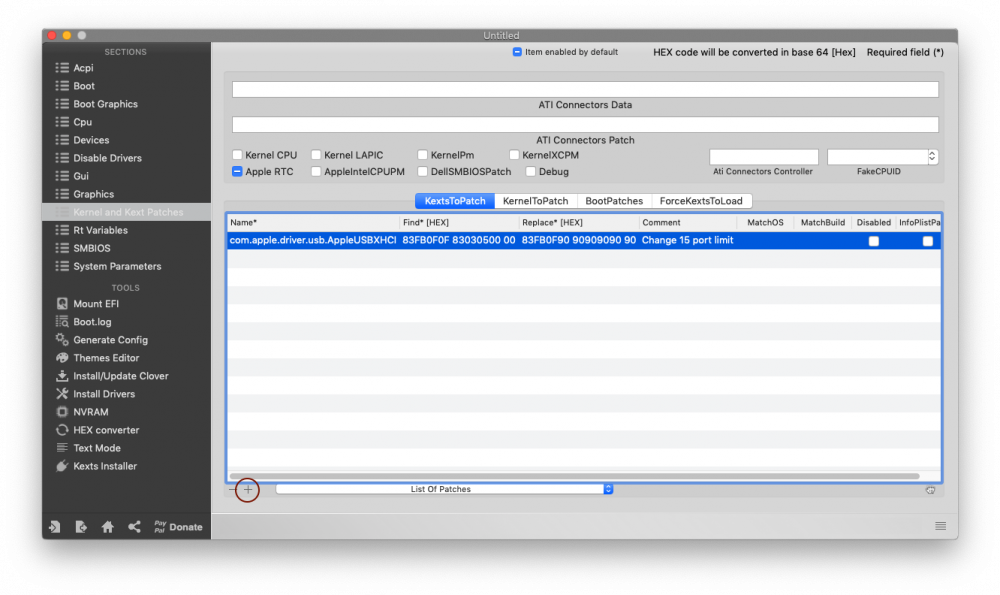Screen dimensions: 1000x595
Task: Click the hamburger icon at window bottom right
Action: (x=940, y=526)
